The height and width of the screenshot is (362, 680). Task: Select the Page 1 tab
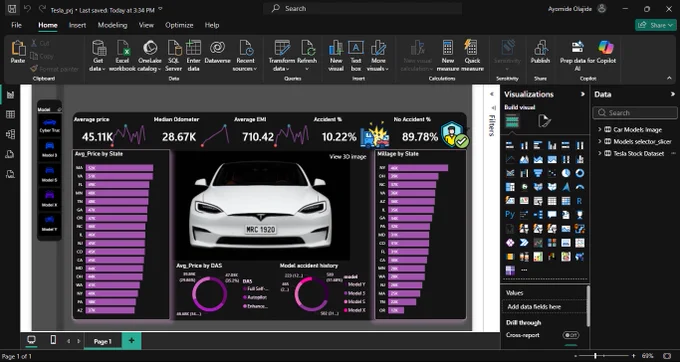click(103, 342)
